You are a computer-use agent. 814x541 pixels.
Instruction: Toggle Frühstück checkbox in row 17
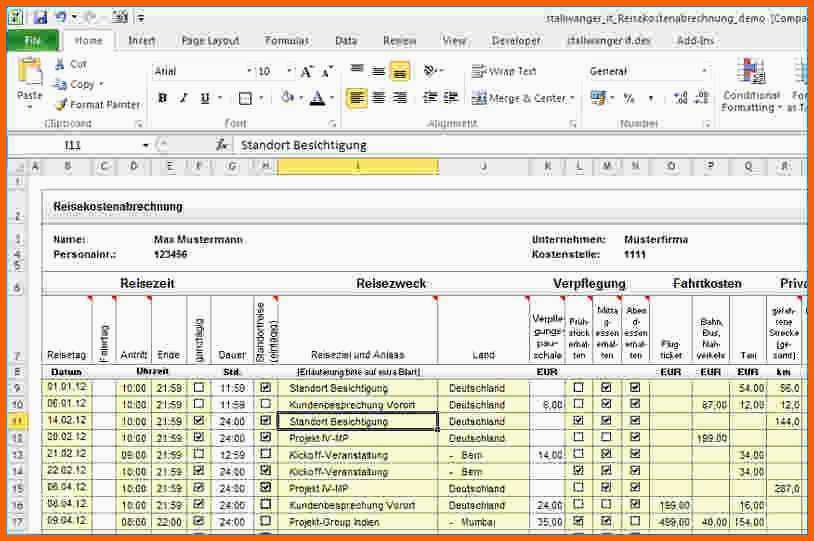(x=578, y=522)
